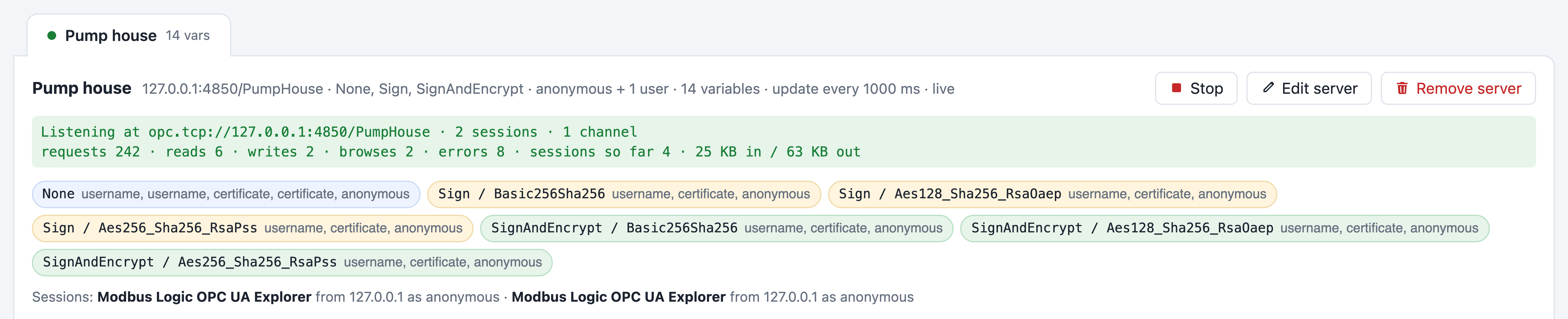Screen dimensions: 1568x319
Task: Select the SignAndEncrypt / Aes256_Sha256_RsaPss chip
Action: tap(292, 263)
